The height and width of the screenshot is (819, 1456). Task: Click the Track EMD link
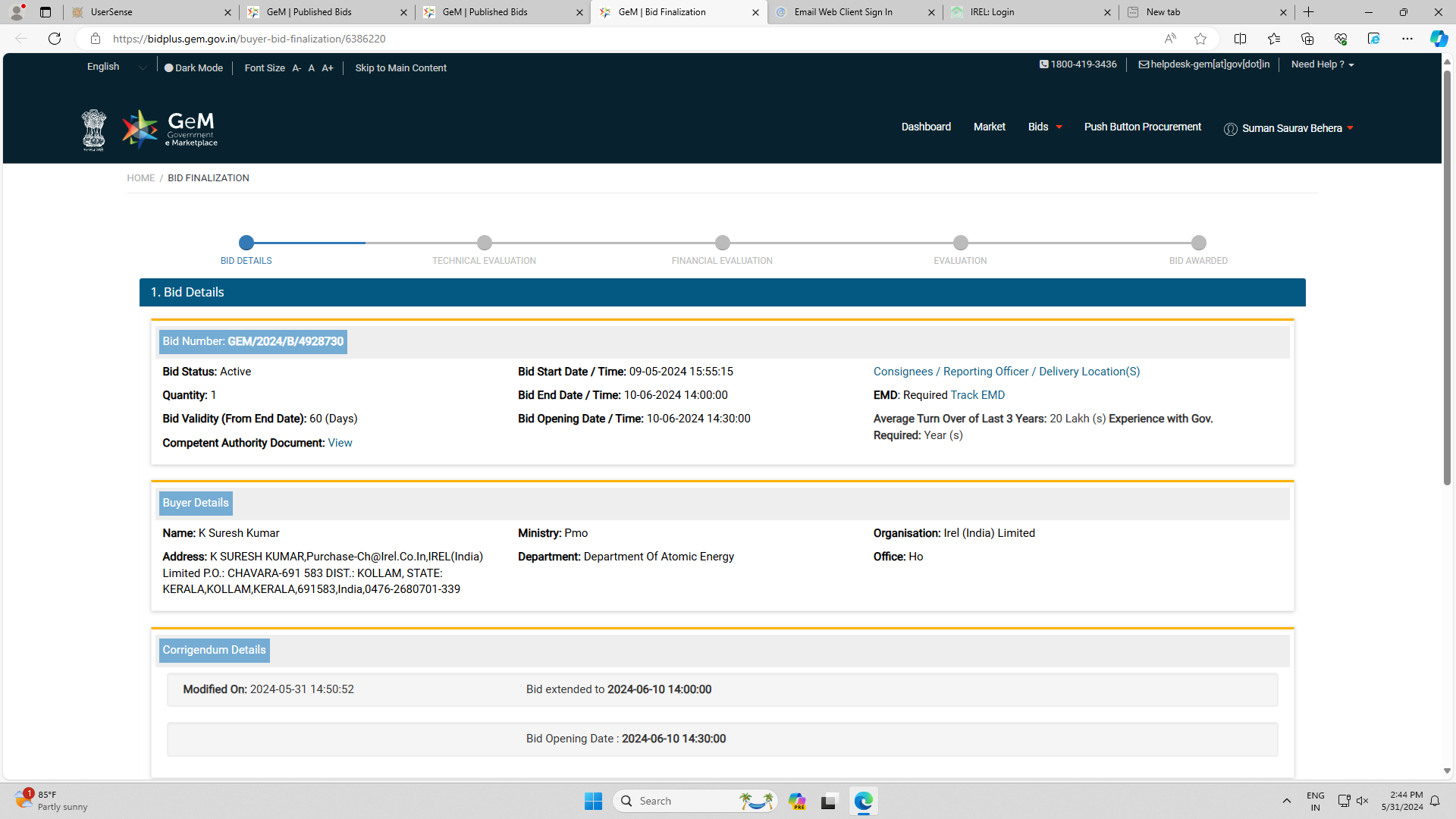click(977, 395)
